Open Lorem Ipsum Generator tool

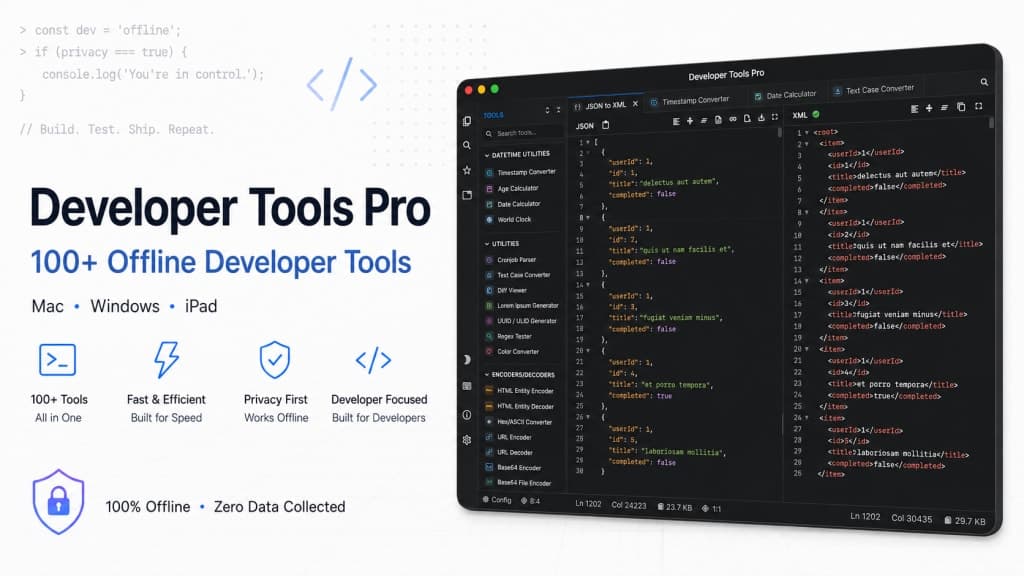522,305
